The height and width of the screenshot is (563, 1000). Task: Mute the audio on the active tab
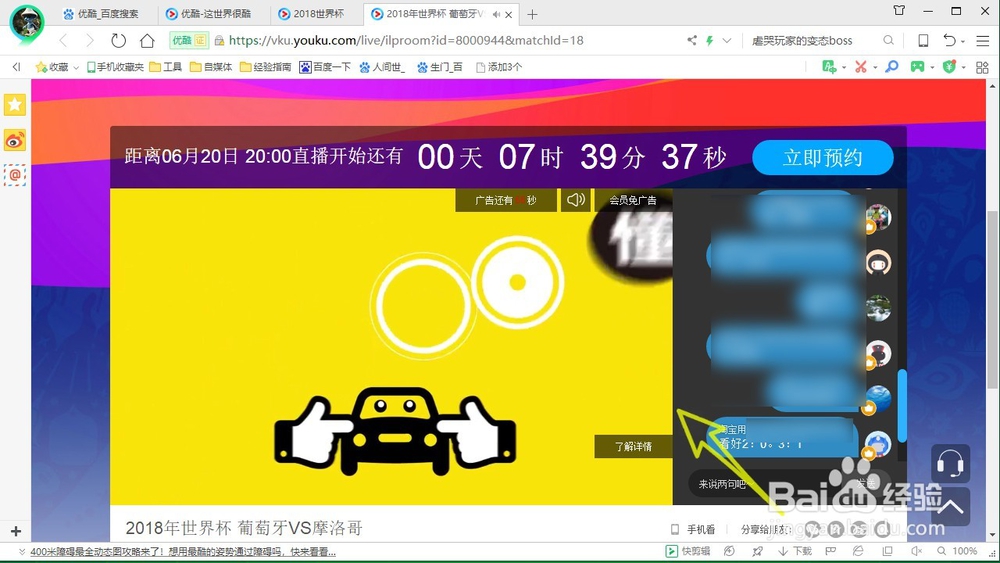pyautogui.click(x=496, y=14)
